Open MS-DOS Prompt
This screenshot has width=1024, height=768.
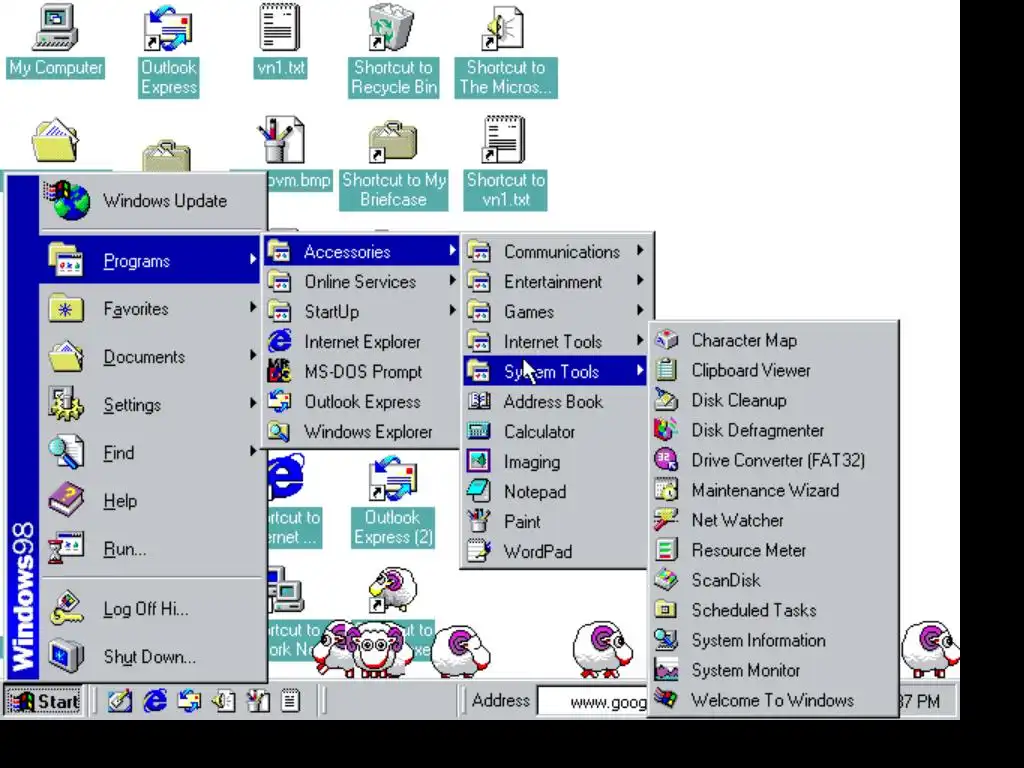coord(361,372)
